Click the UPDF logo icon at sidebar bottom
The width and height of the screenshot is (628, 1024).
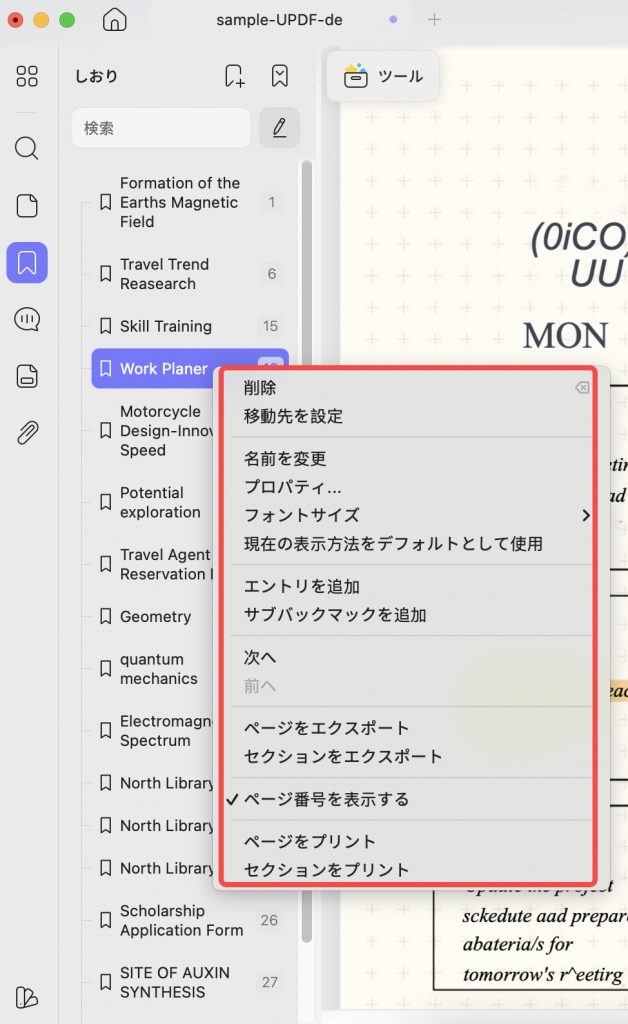click(x=27, y=997)
